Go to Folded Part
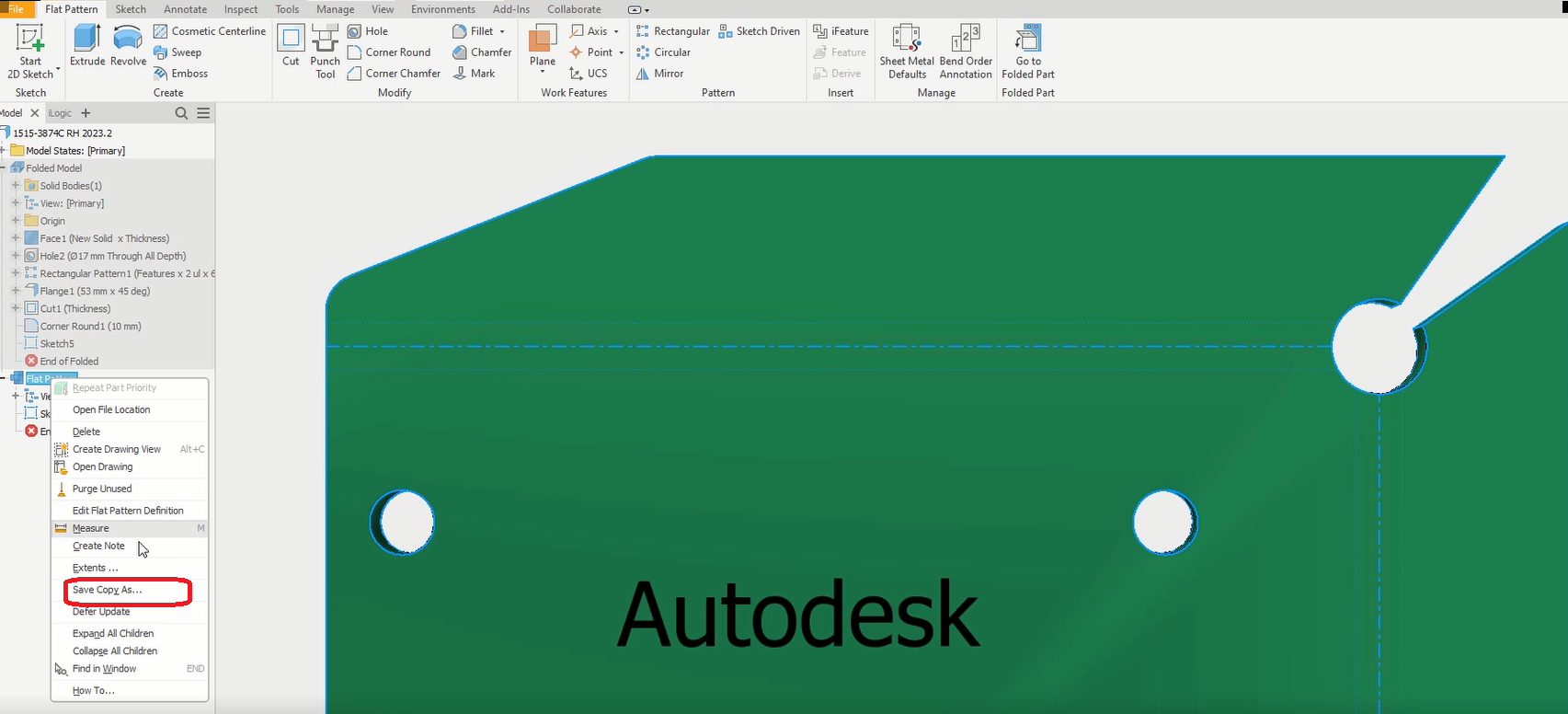Screen dimensions: 1568x714 coord(1028,52)
